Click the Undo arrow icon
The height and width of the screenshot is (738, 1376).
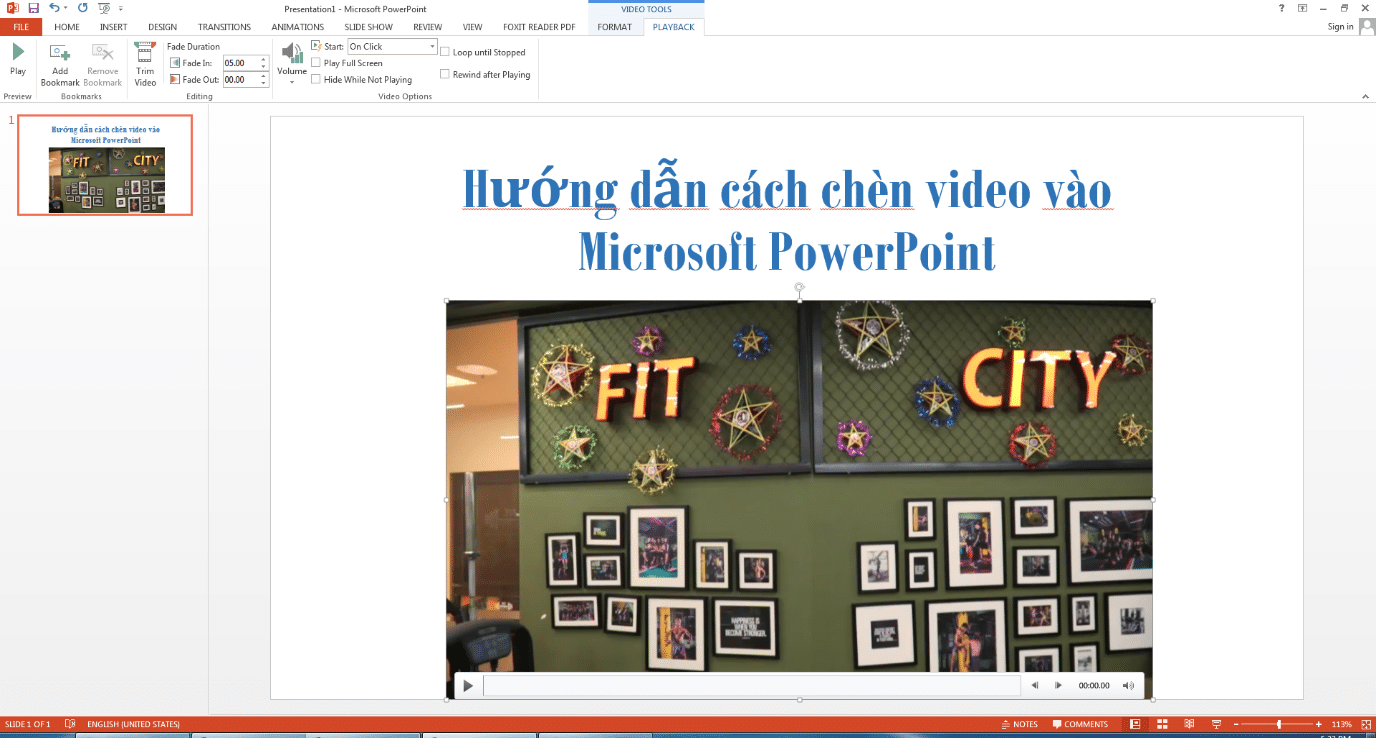[54, 8]
